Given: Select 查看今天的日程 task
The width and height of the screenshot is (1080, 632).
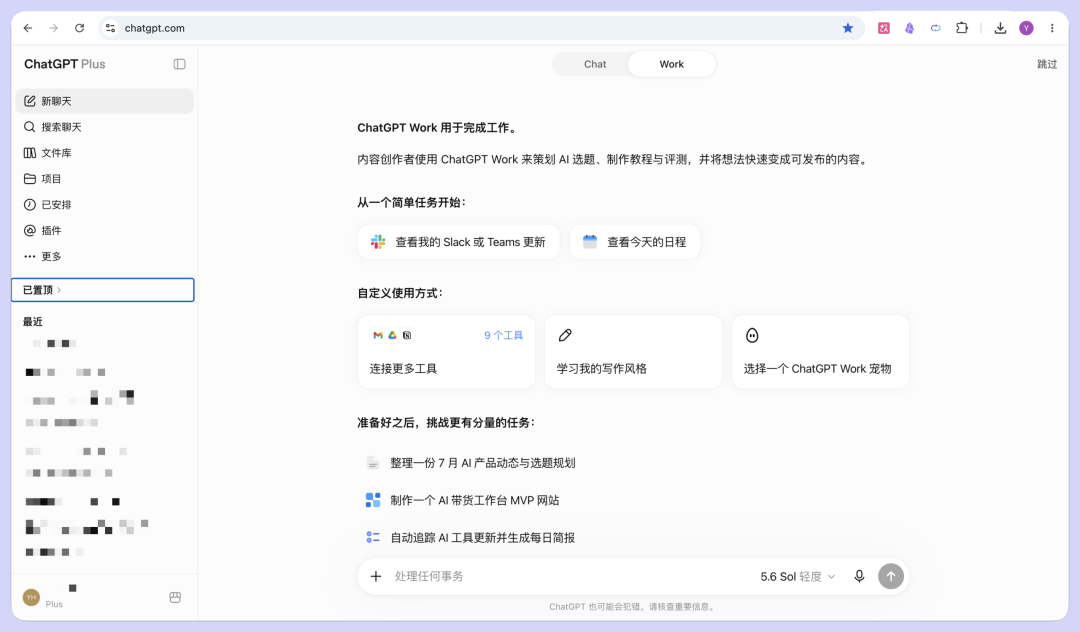Looking at the screenshot, I should click(x=635, y=242).
